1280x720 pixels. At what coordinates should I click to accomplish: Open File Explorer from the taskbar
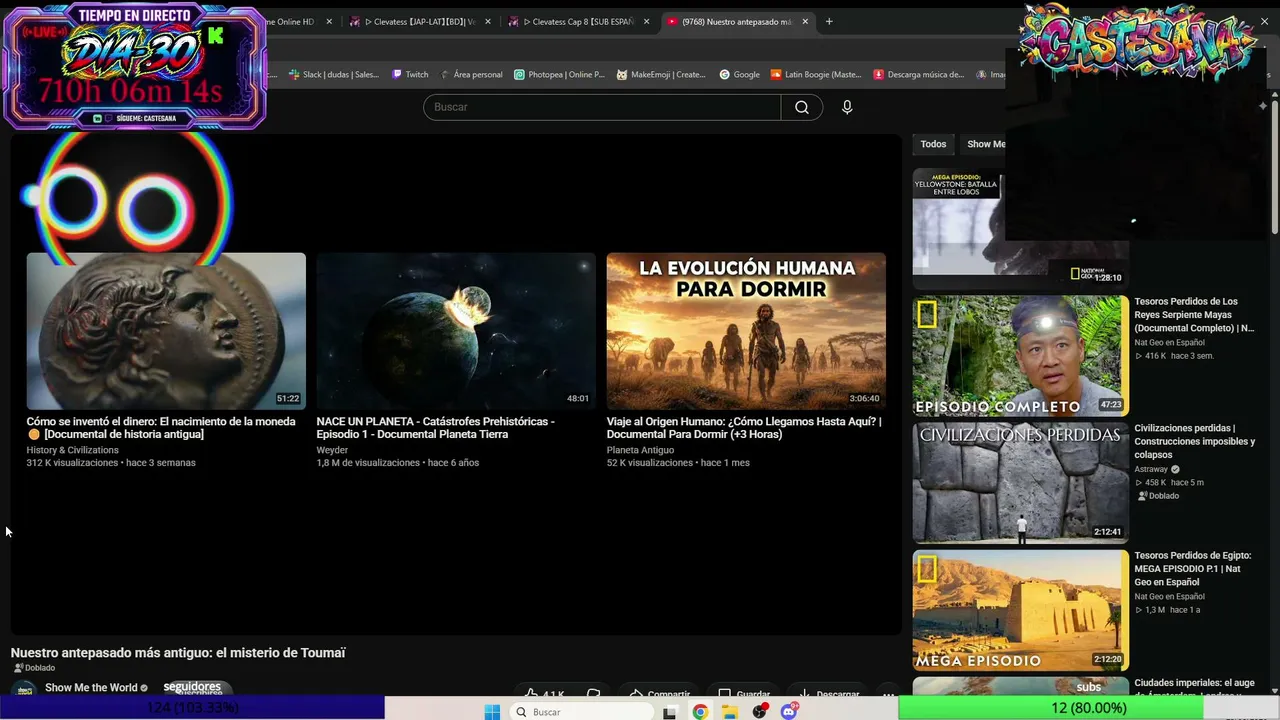point(730,712)
